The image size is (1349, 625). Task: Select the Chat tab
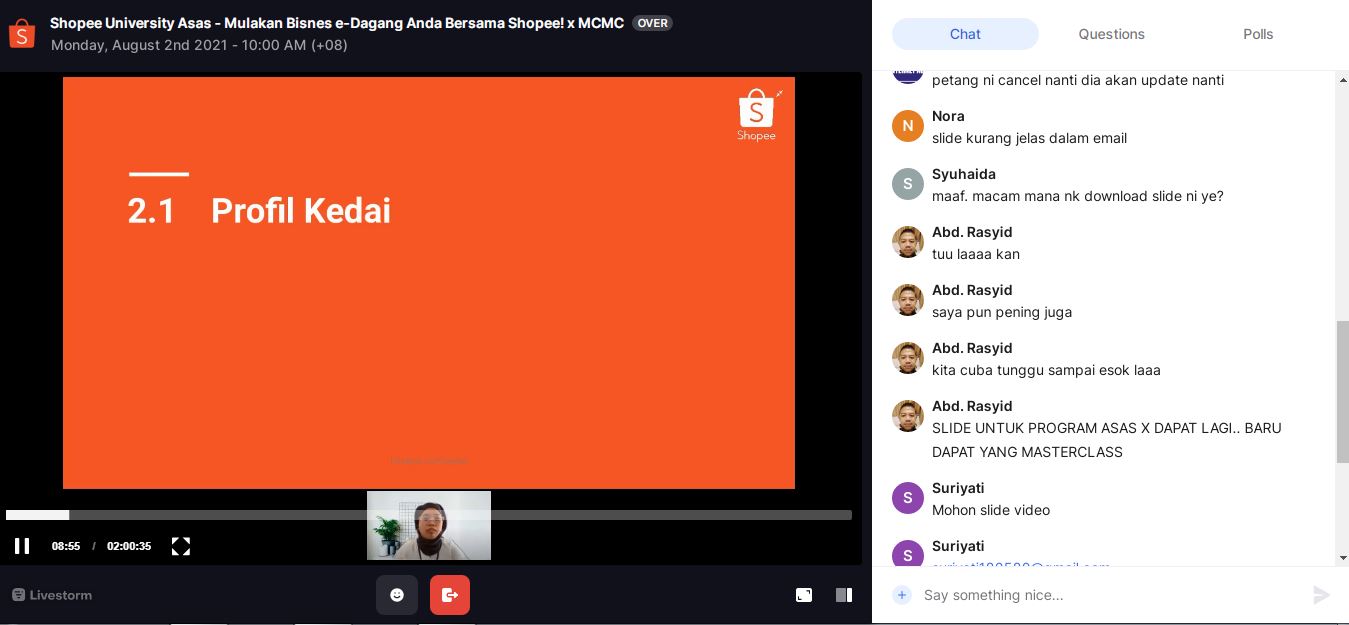point(965,34)
